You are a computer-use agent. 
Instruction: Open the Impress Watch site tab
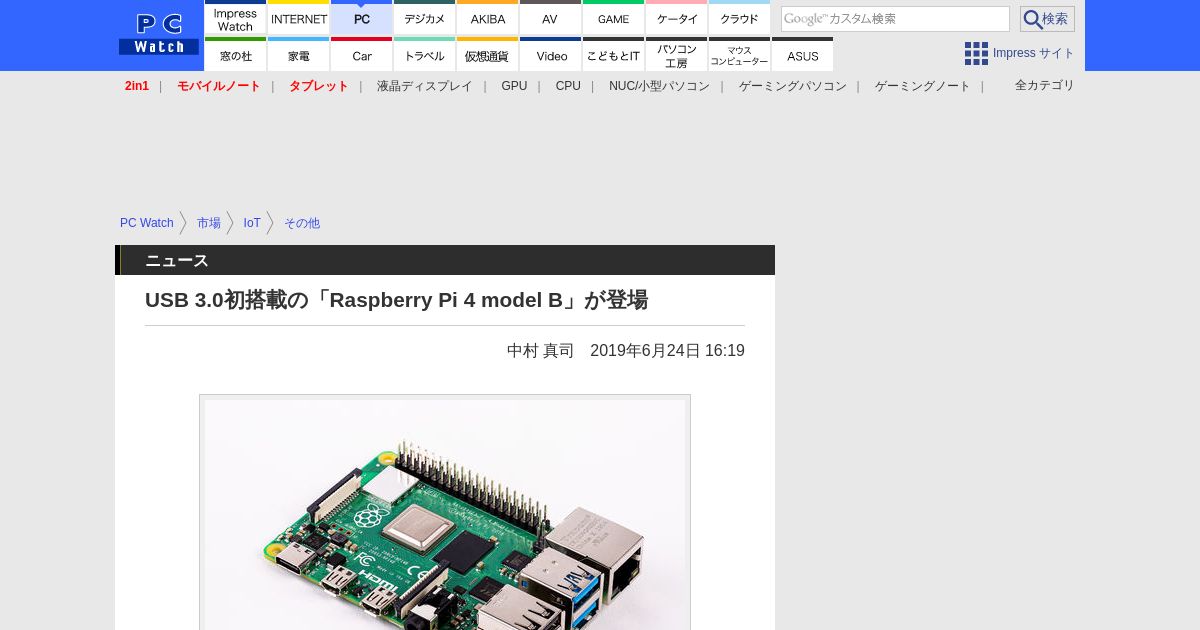[235, 17]
